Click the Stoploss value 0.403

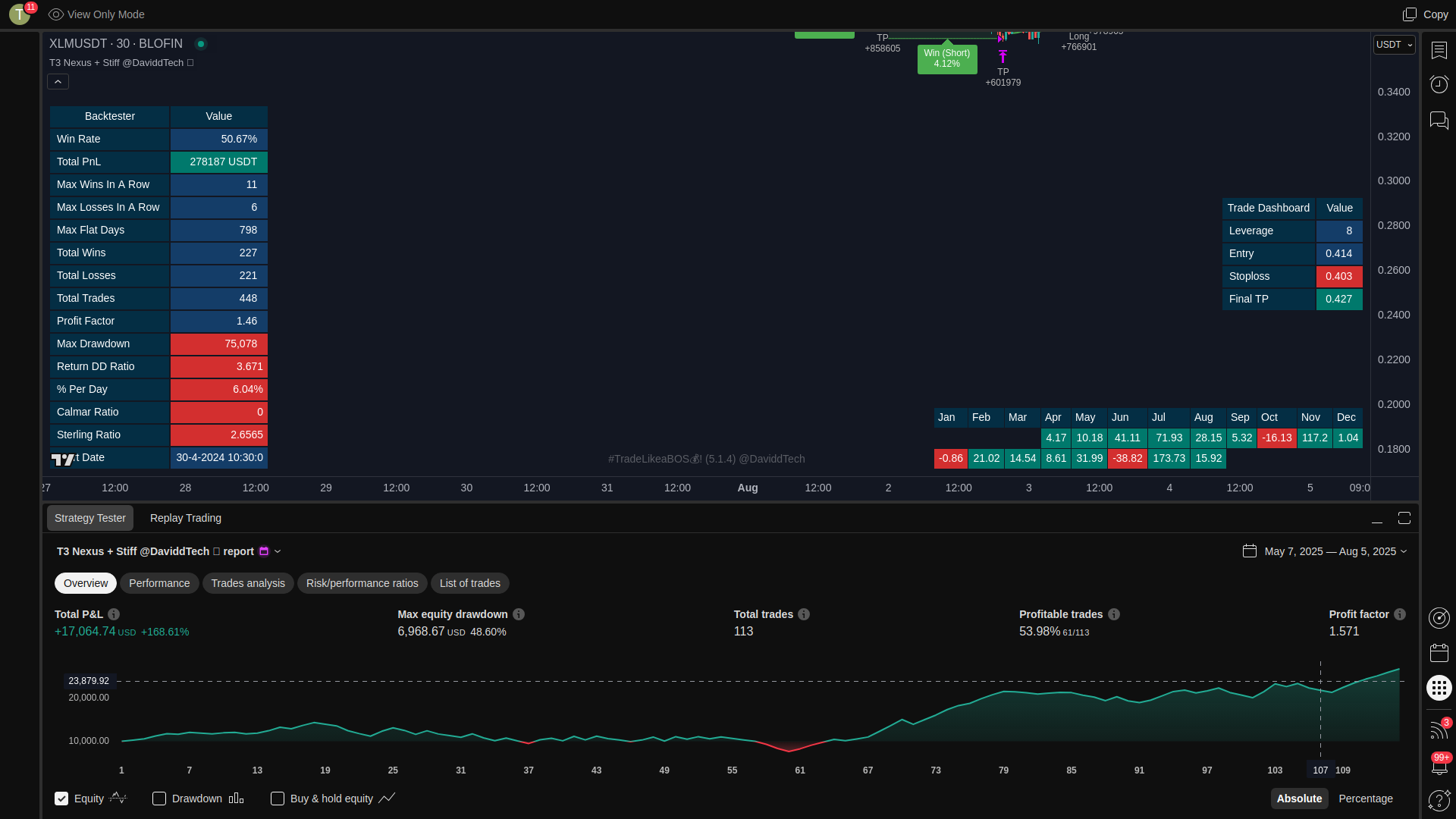click(x=1339, y=276)
